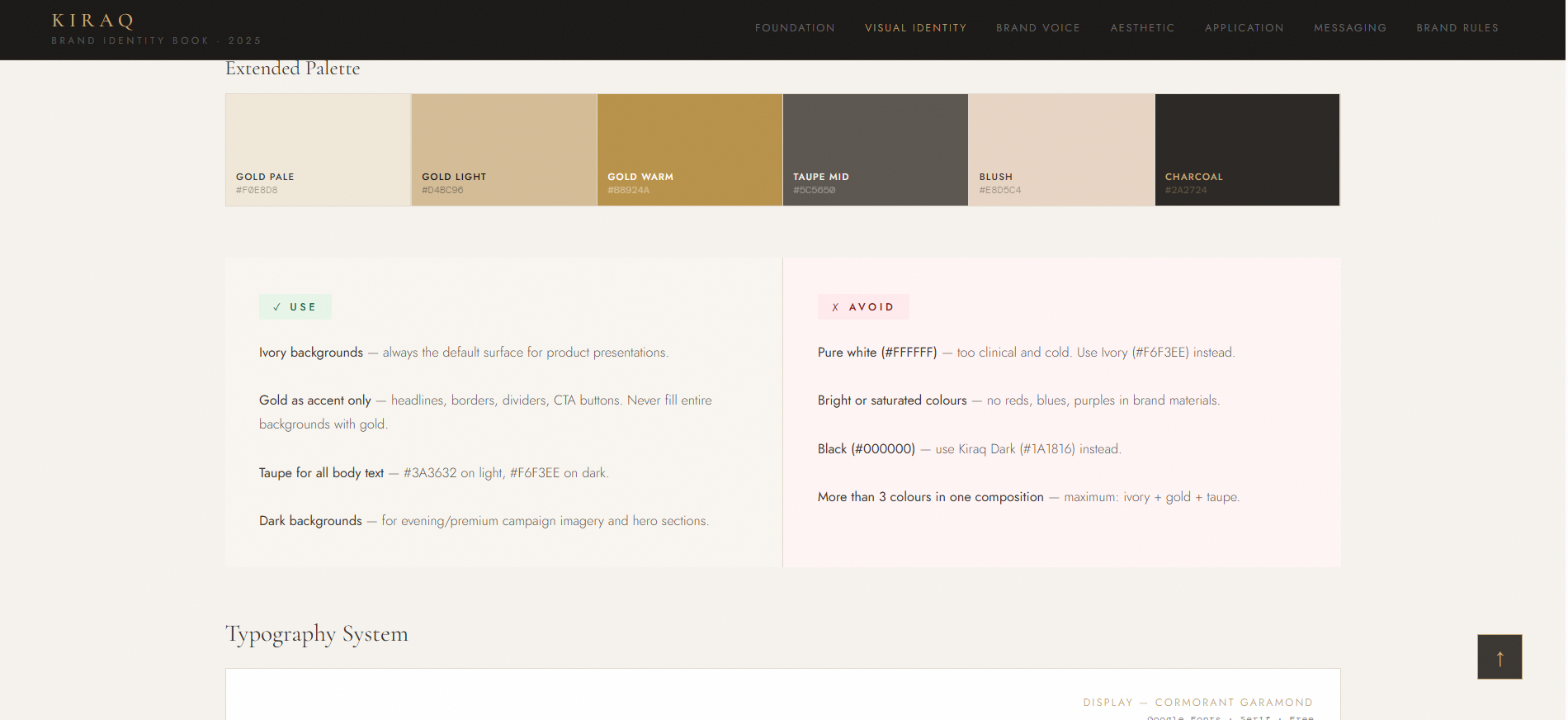Image resolution: width=1568 pixels, height=720 pixels.
Task: Select the Gold Pale swatch
Action: click(318, 149)
